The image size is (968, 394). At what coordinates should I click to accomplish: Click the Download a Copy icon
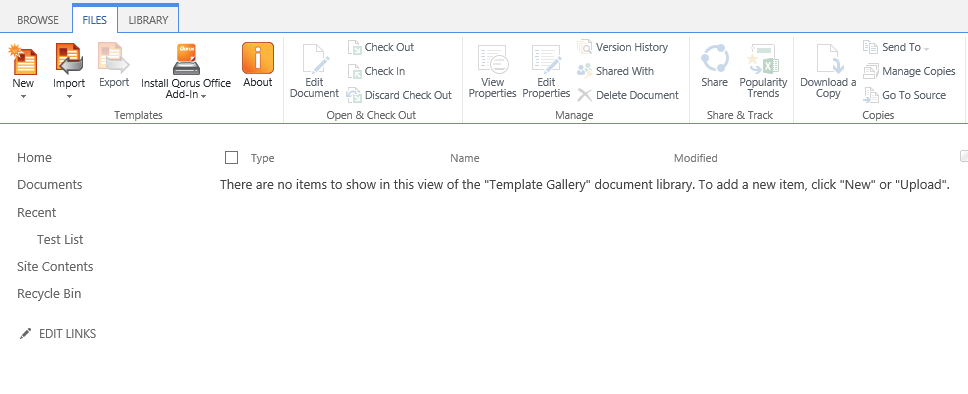point(828,59)
